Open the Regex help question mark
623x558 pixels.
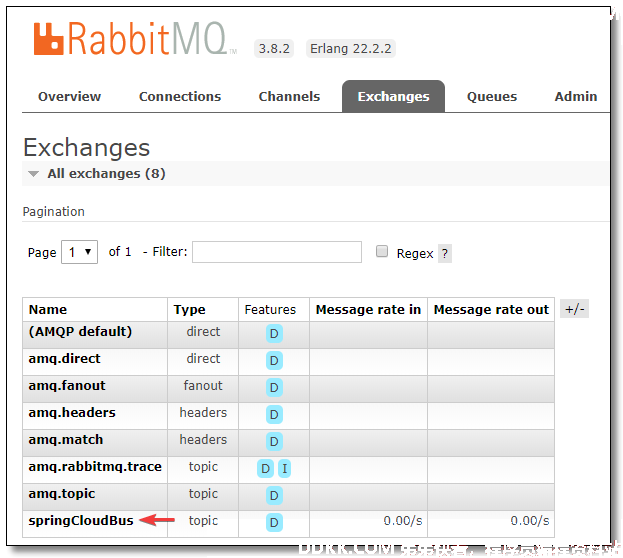[445, 254]
